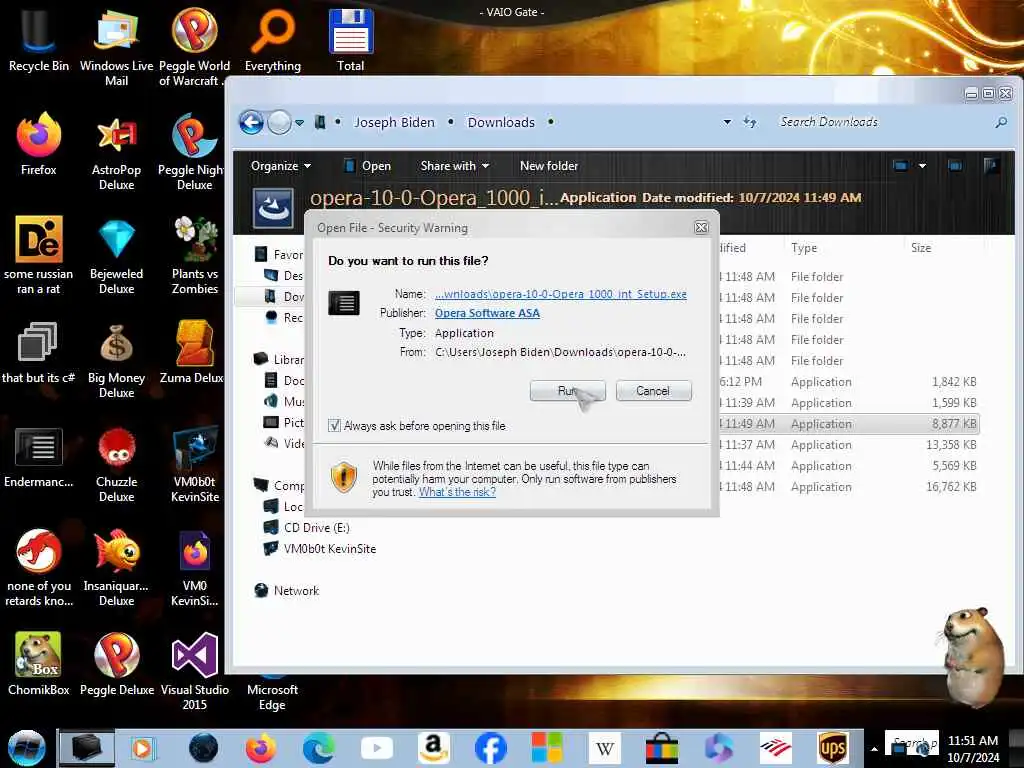Viewport: 1024px width, 768px height.
Task: Open recent locations dropdown beside nav arrows
Action: coord(299,122)
